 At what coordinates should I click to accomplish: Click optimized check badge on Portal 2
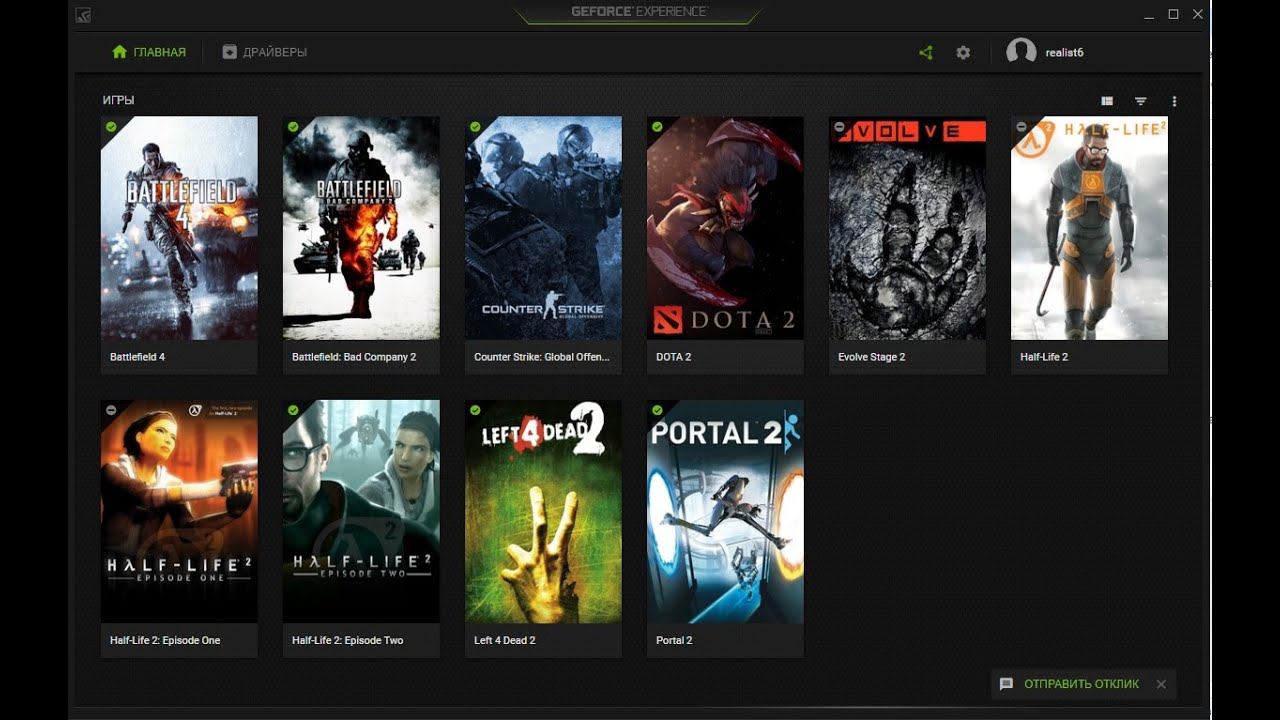coord(657,410)
